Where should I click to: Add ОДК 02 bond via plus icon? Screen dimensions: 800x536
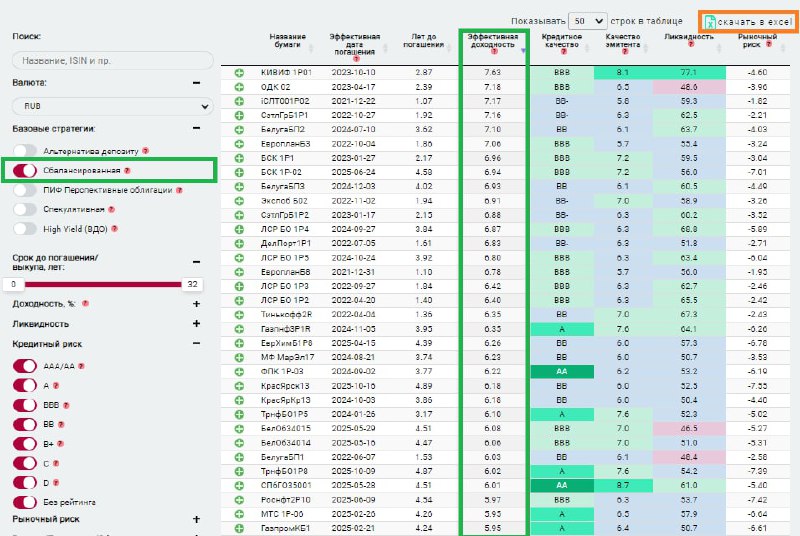pyautogui.click(x=239, y=87)
